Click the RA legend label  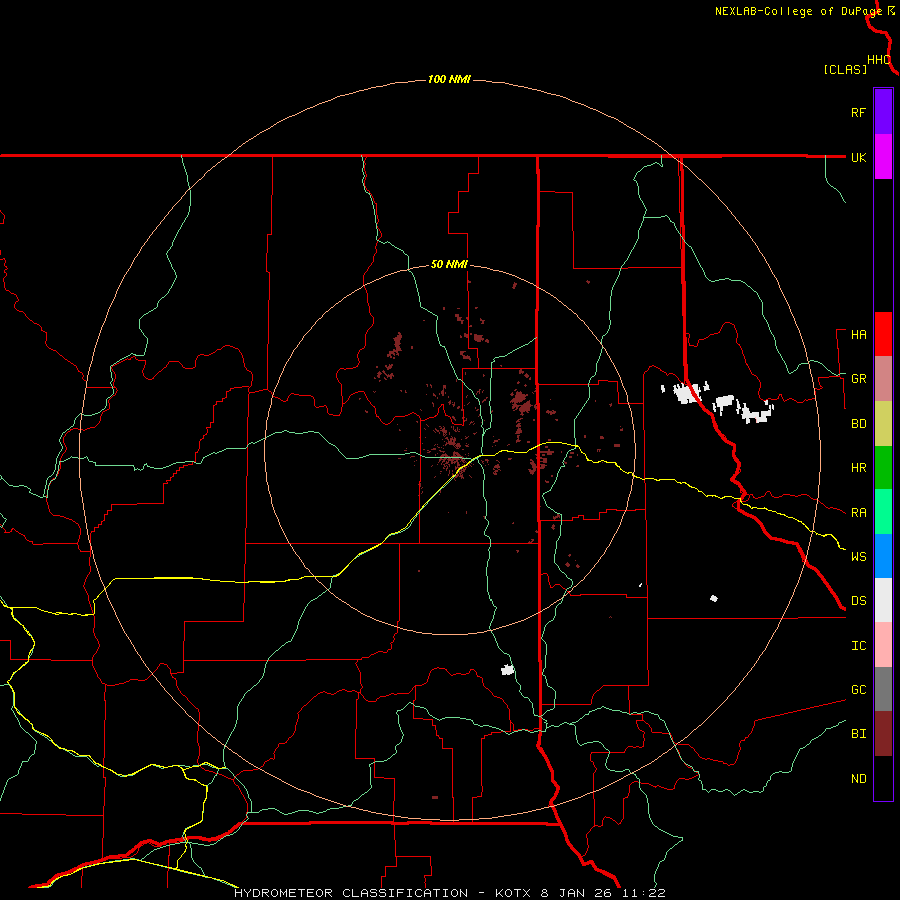[x=858, y=513]
